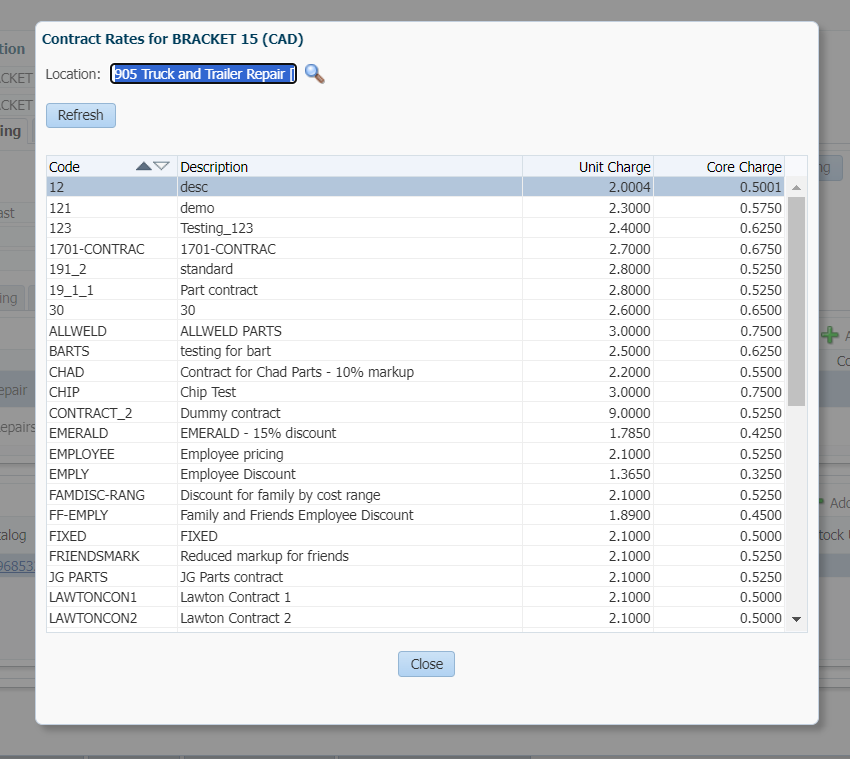The width and height of the screenshot is (850, 759).
Task: Click the Core Charge column header
Action: [719, 167]
